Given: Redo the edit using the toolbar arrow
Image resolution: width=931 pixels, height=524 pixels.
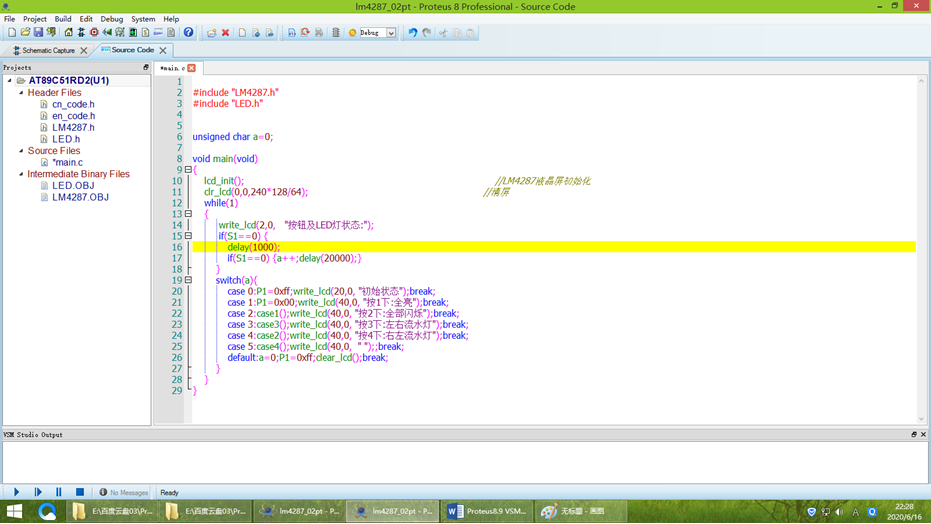Looking at the screenshot, I should coord(426,33).
